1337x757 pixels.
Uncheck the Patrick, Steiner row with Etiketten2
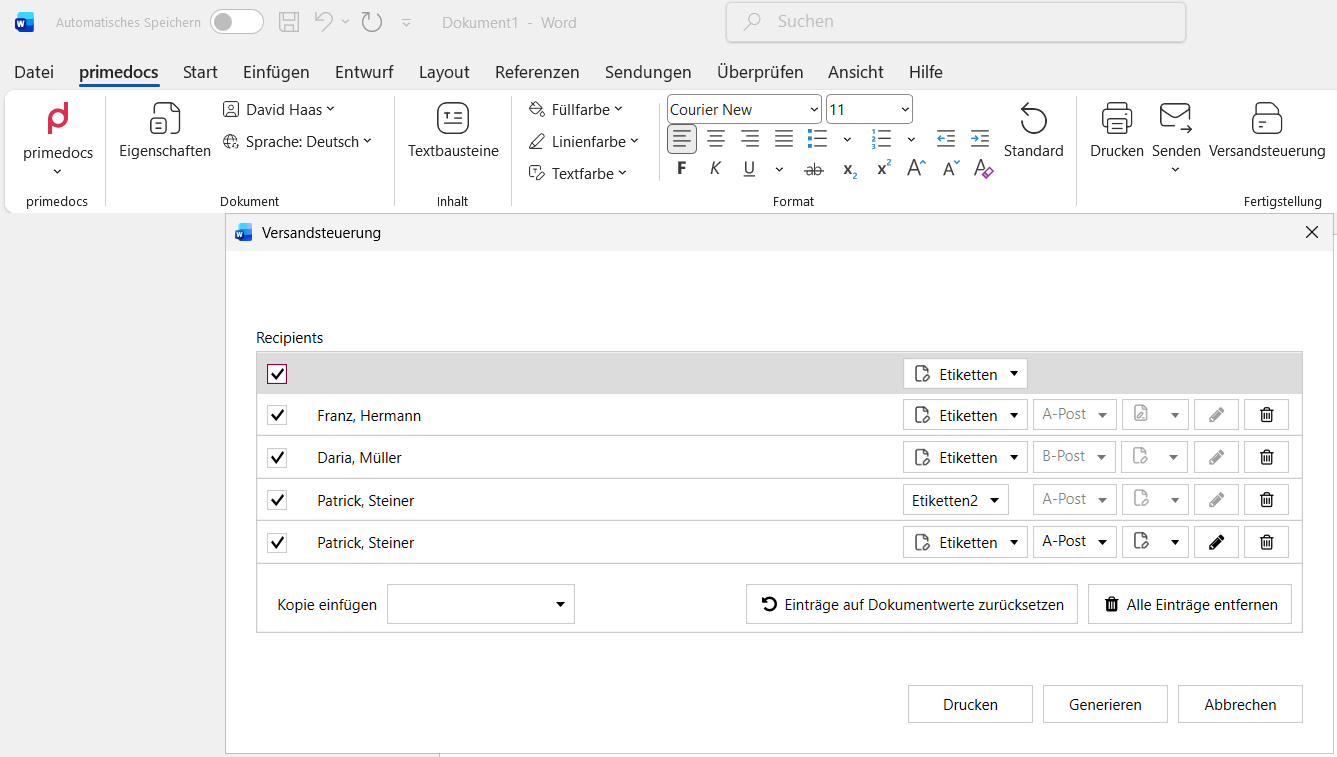coord(277,500)
